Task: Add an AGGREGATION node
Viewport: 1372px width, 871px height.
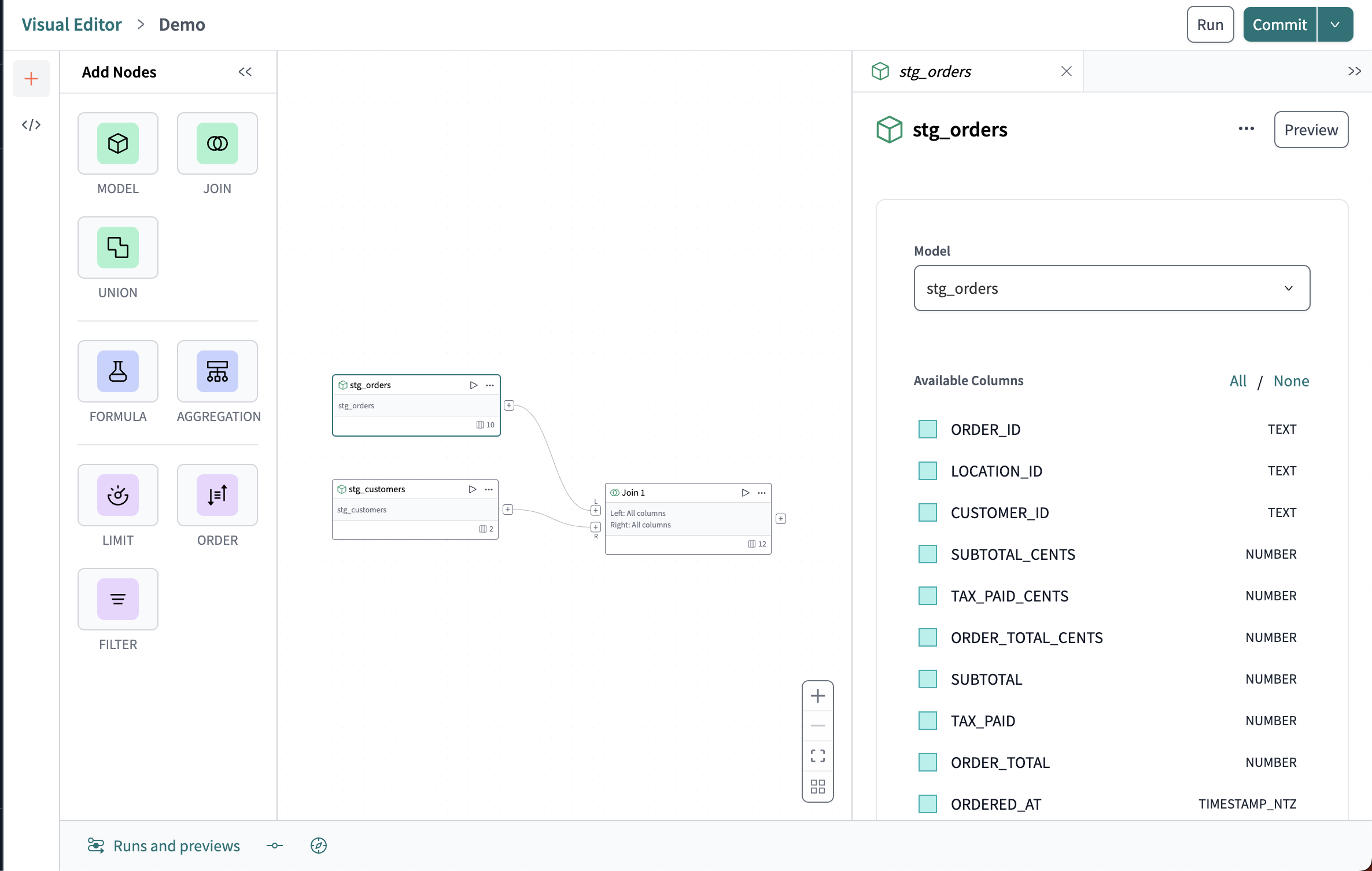Action: 217,371
